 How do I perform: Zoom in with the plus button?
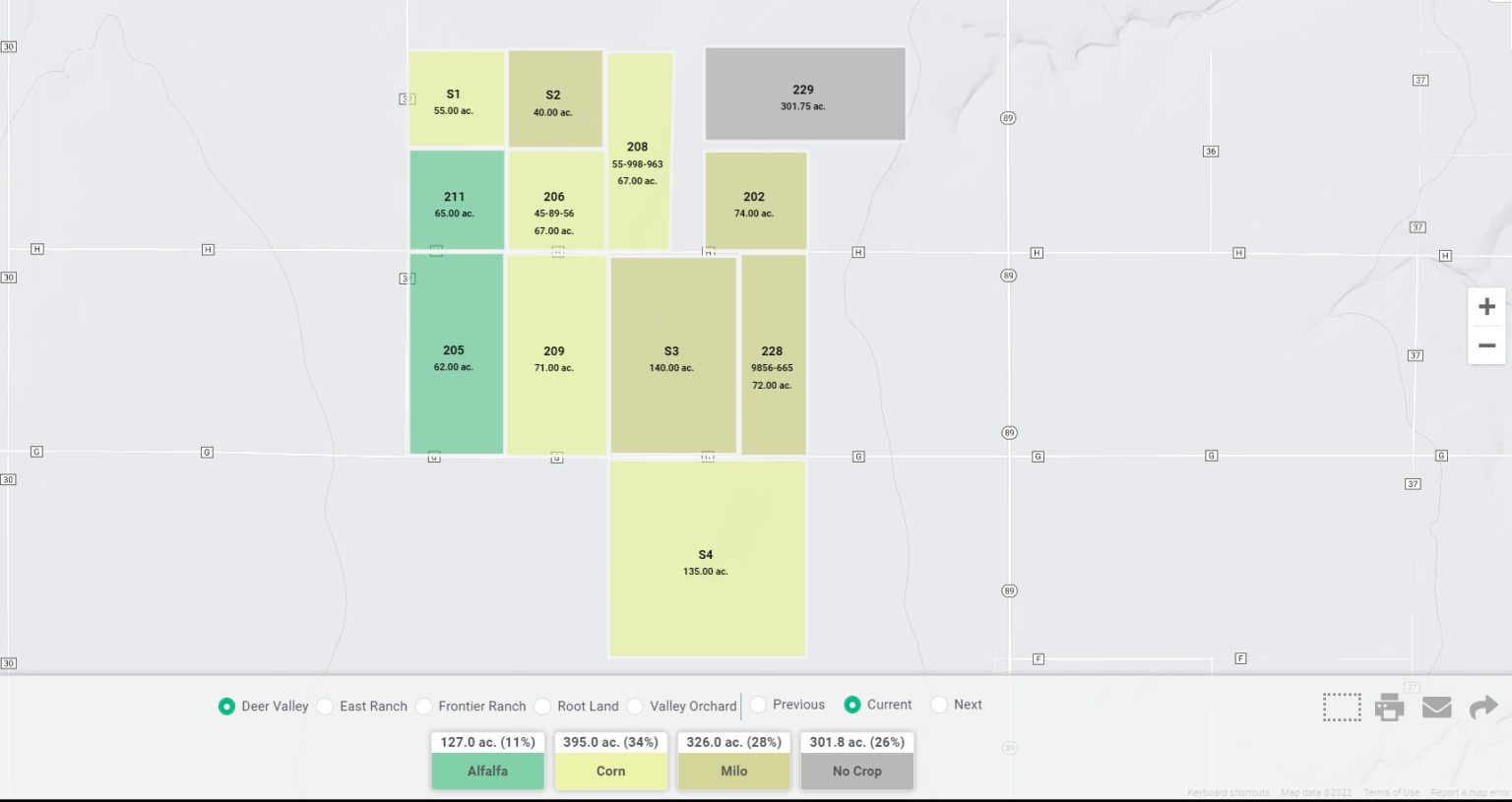pos(1486,307)
